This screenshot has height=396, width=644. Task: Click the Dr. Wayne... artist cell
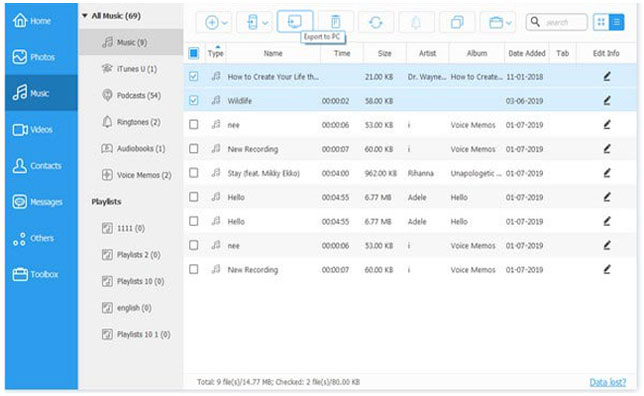click(427, 76)
